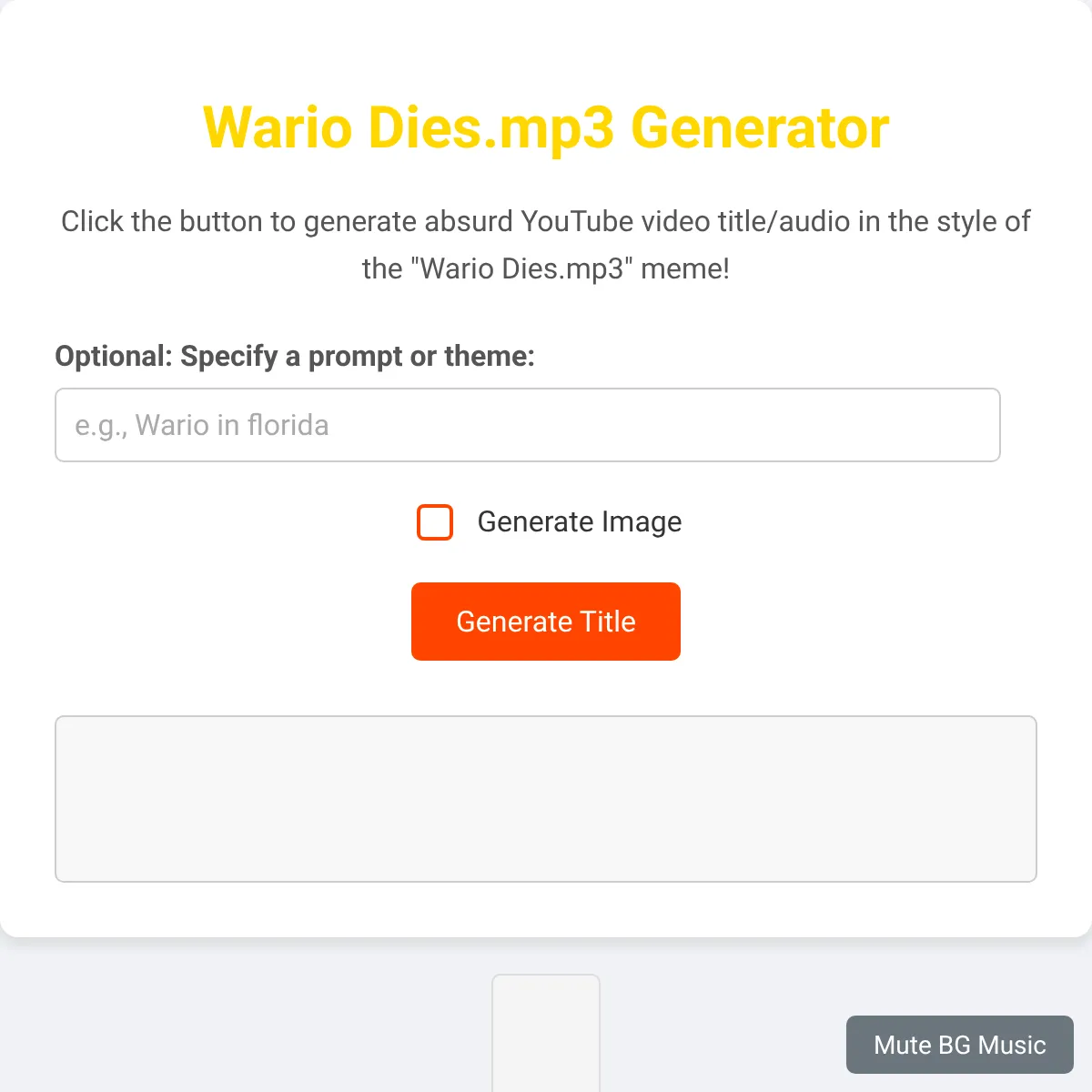Screen dimensions: 1092x1092
Task: Tick the orange-outlined checkbox
Action: click(435, 522)
